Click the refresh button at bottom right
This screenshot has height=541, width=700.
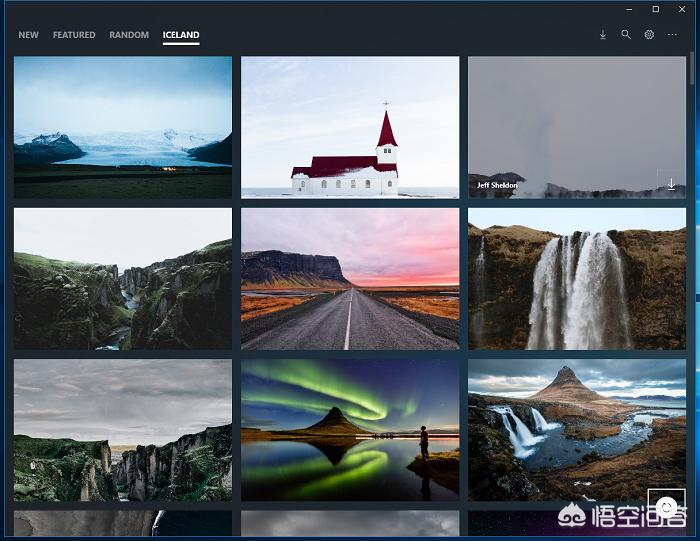(666, 506)
